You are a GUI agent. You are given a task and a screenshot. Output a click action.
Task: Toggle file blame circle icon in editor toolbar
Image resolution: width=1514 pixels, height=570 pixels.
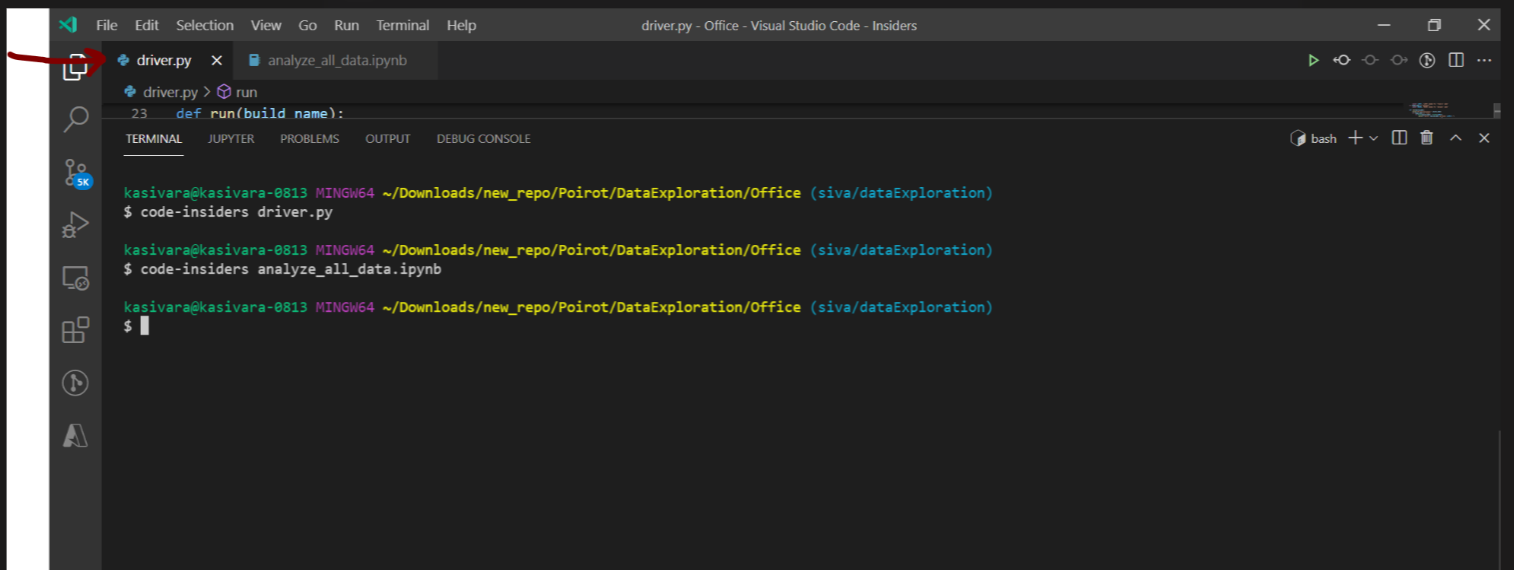point(1428,60)
